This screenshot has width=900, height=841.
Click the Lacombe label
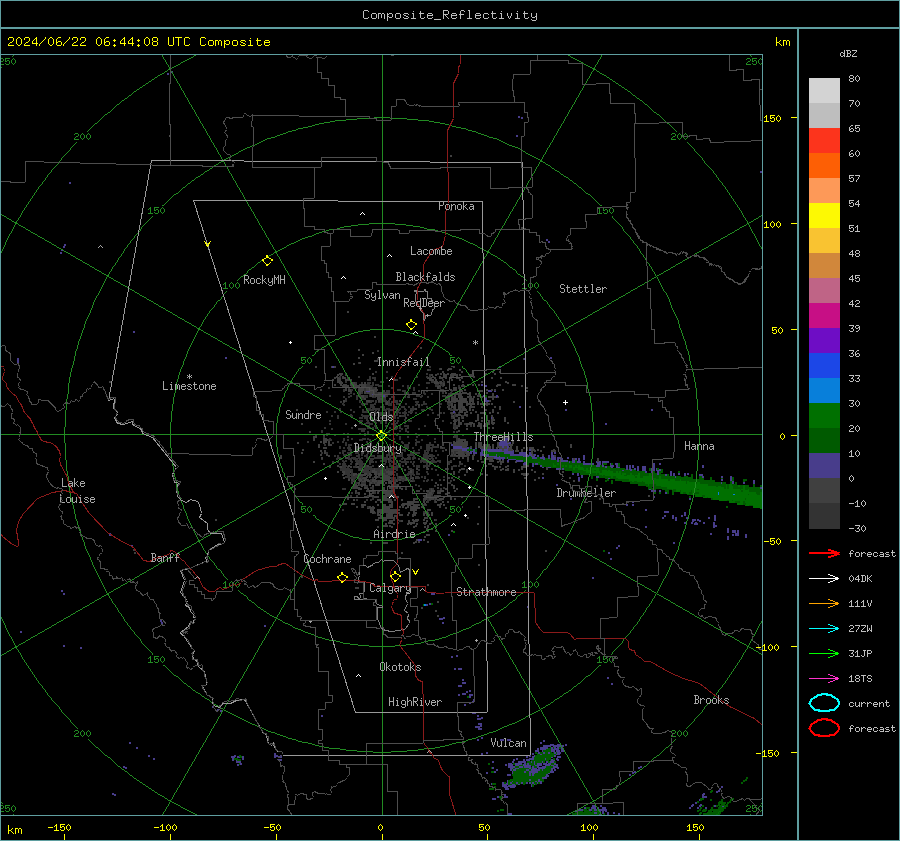pos(431,251)
